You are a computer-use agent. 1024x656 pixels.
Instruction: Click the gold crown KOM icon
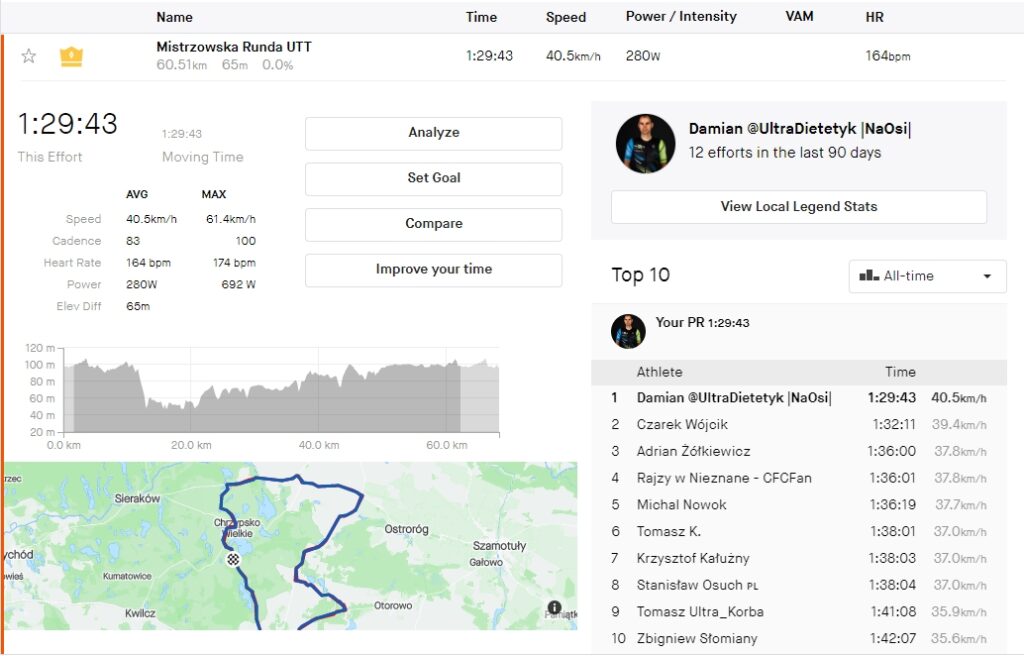[71, 56]
